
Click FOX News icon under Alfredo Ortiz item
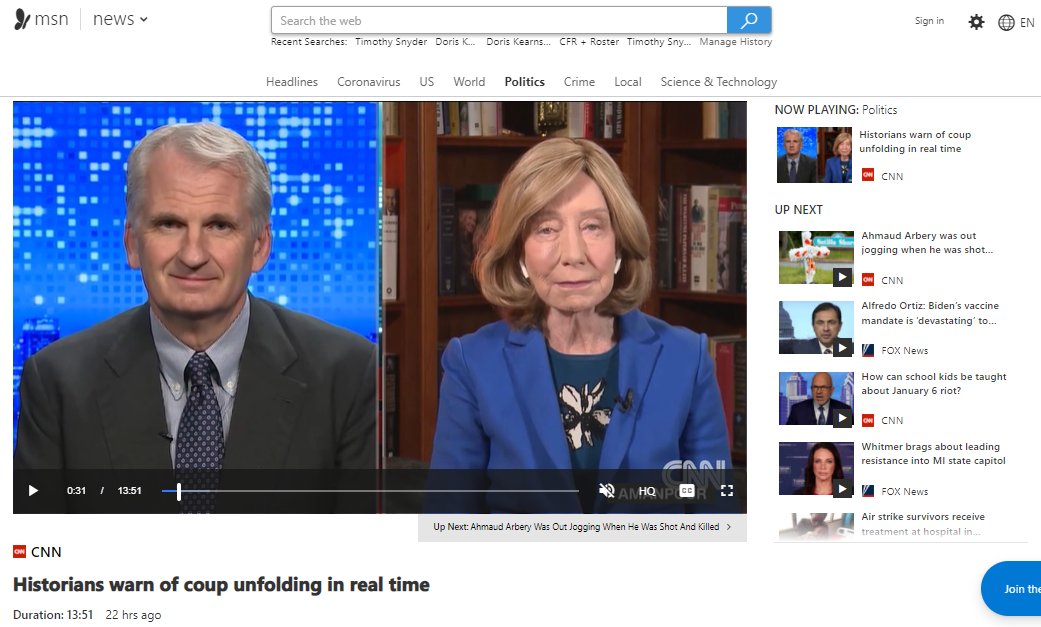[868, 350]
